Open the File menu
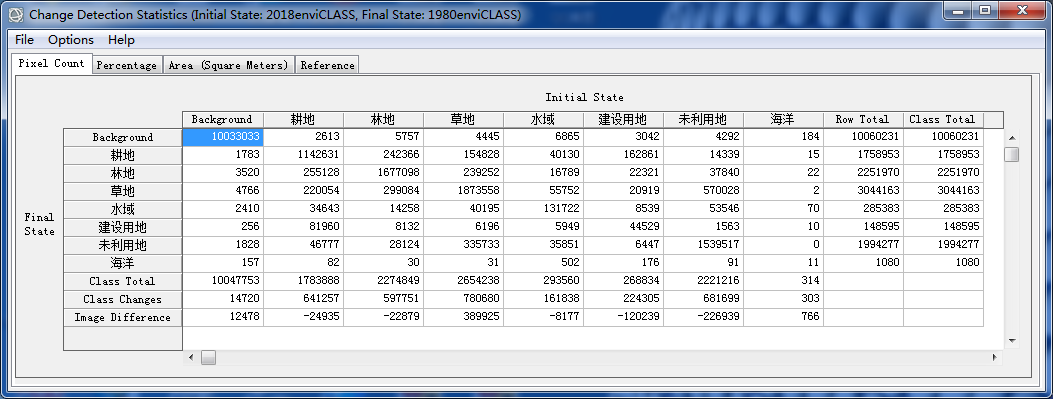The height and width of the screenshot is (399, 1053). (x=24, y=40)
